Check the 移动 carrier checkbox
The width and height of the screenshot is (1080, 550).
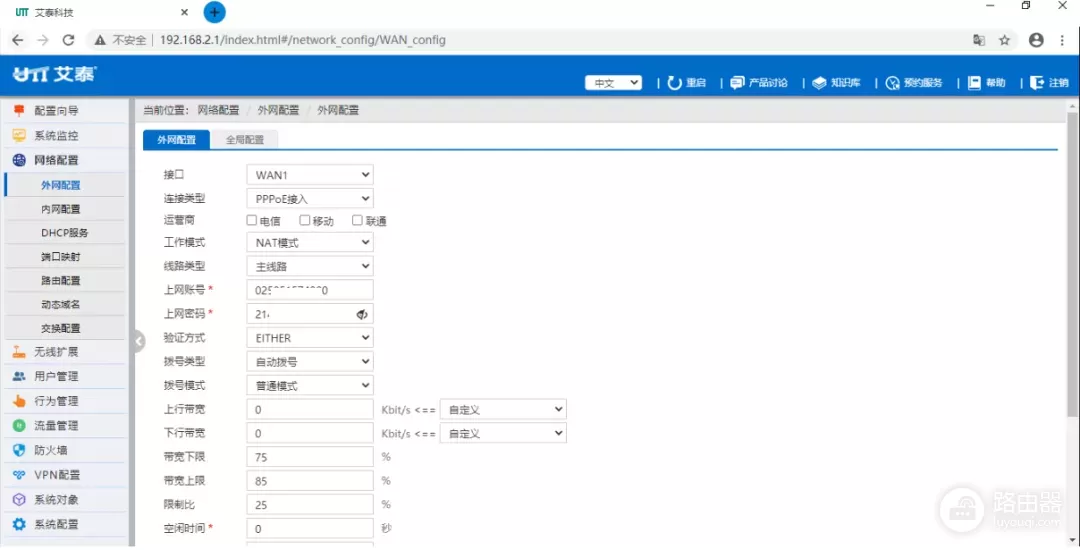(x=305, y=221)
